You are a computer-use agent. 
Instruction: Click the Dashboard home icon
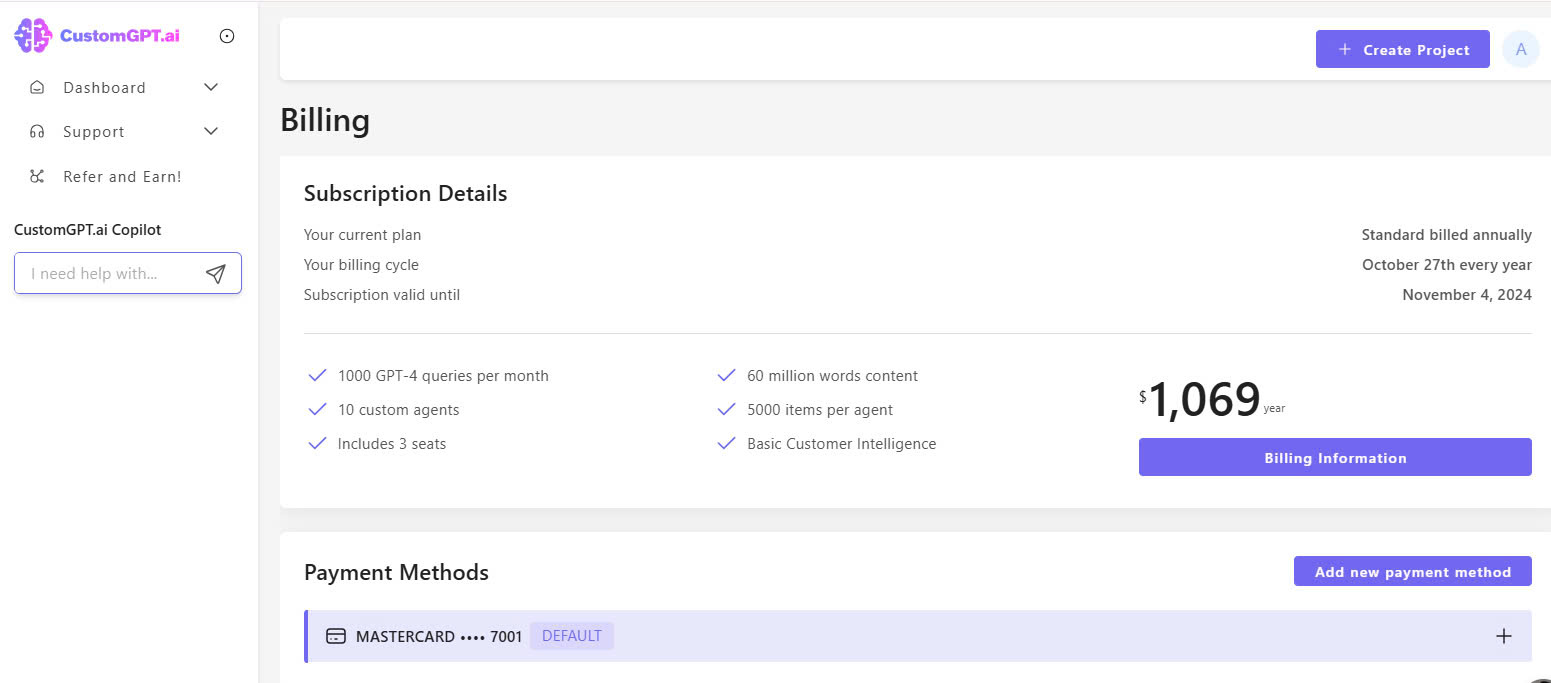click(x=37, y=88)
